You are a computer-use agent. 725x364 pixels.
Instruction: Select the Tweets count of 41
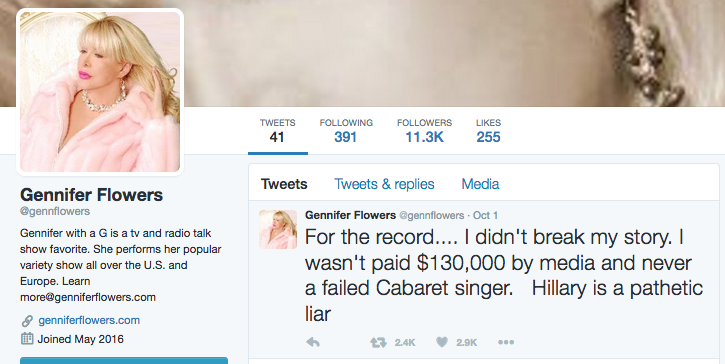[277, 130]
